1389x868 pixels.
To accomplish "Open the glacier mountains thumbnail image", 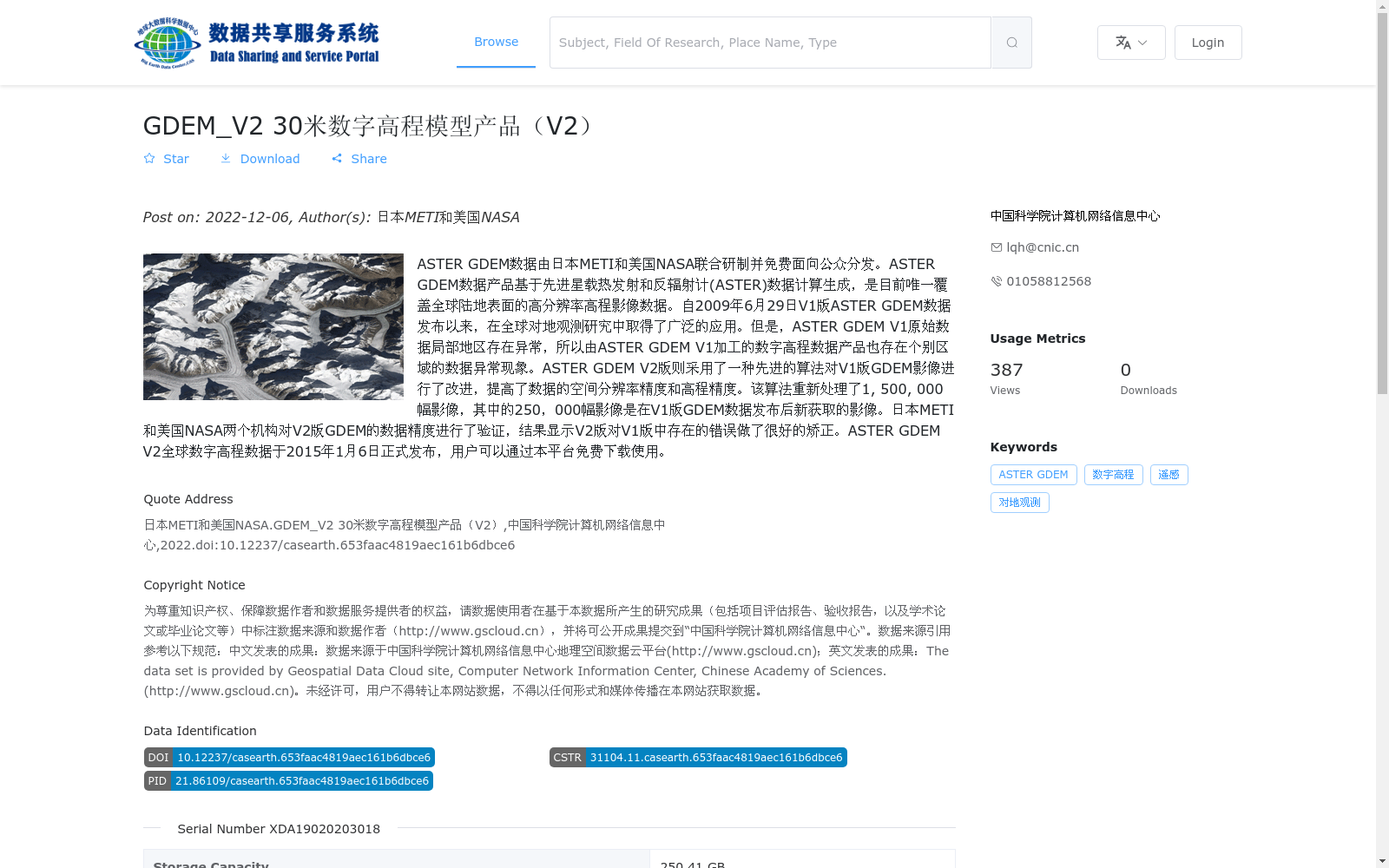I will [x=273, y=326].
